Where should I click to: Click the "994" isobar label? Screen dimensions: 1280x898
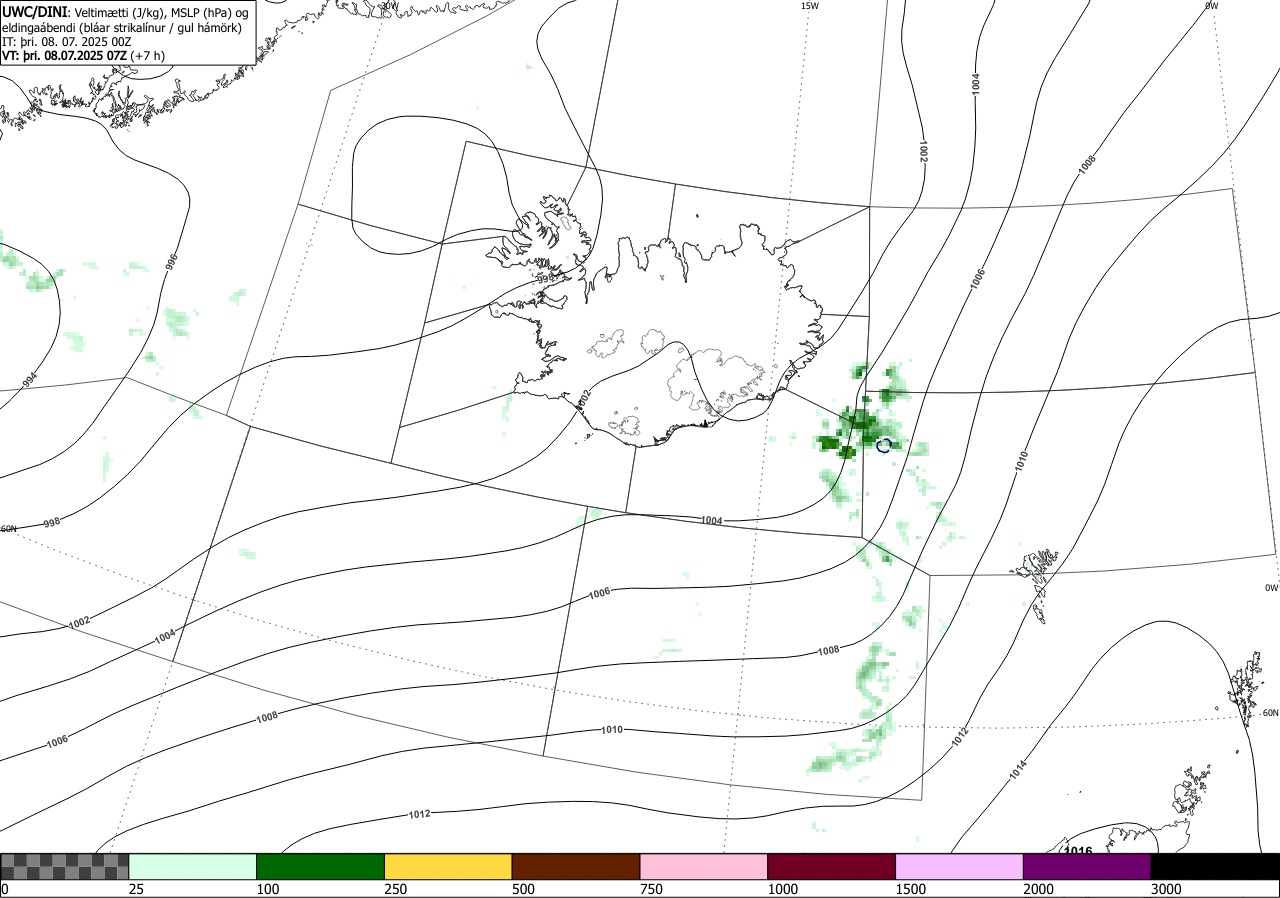(30, 382)
